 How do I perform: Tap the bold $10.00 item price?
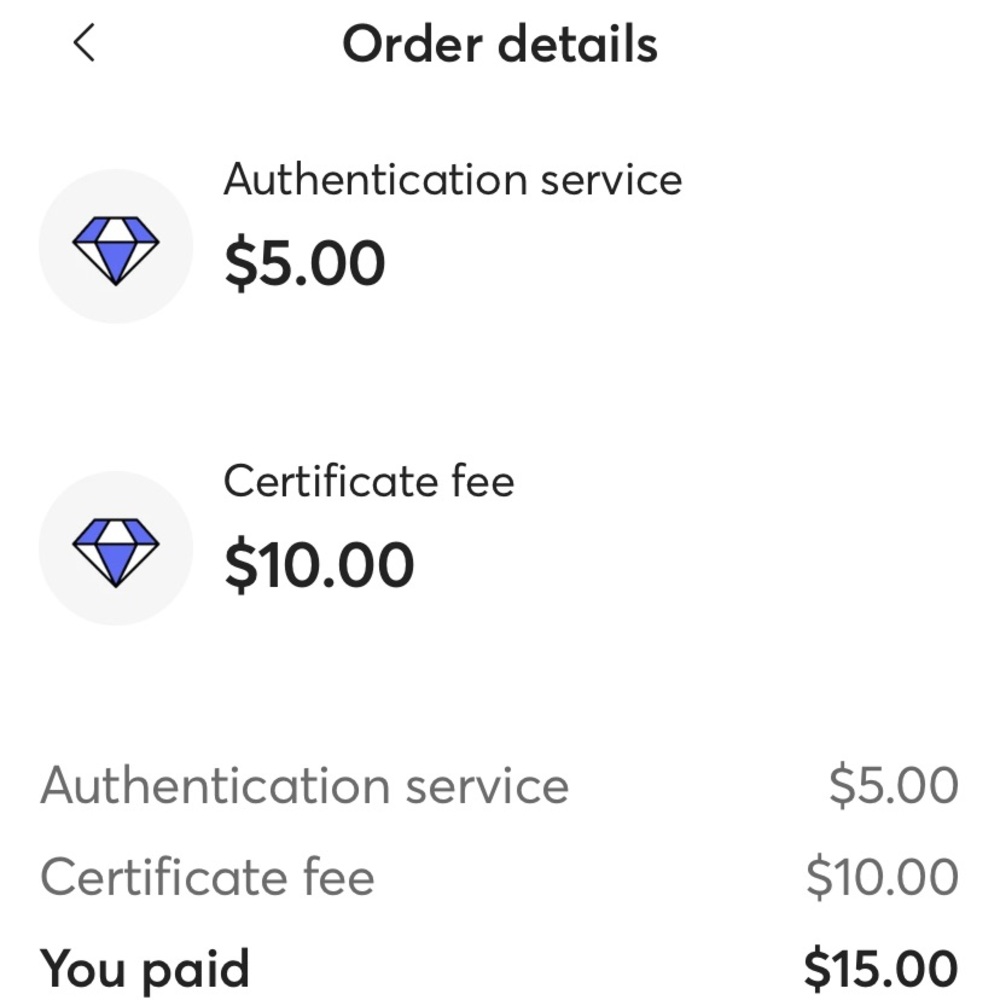[x=319, y=564]
